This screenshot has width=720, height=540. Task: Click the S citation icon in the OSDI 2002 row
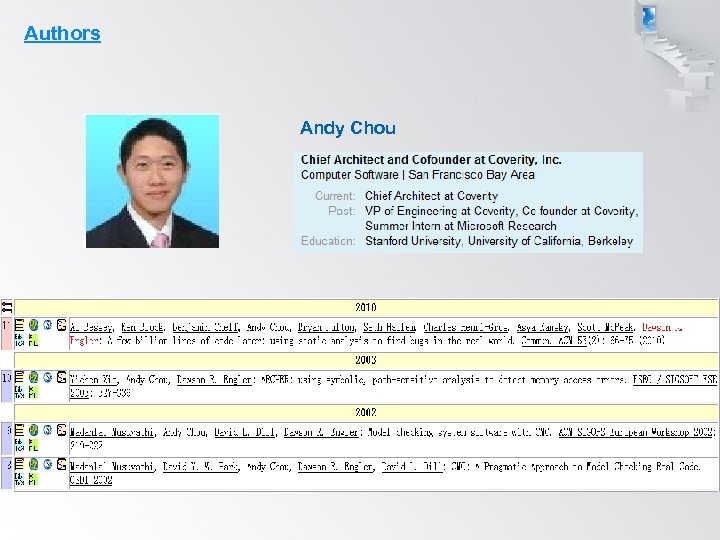tap(62, 464)
